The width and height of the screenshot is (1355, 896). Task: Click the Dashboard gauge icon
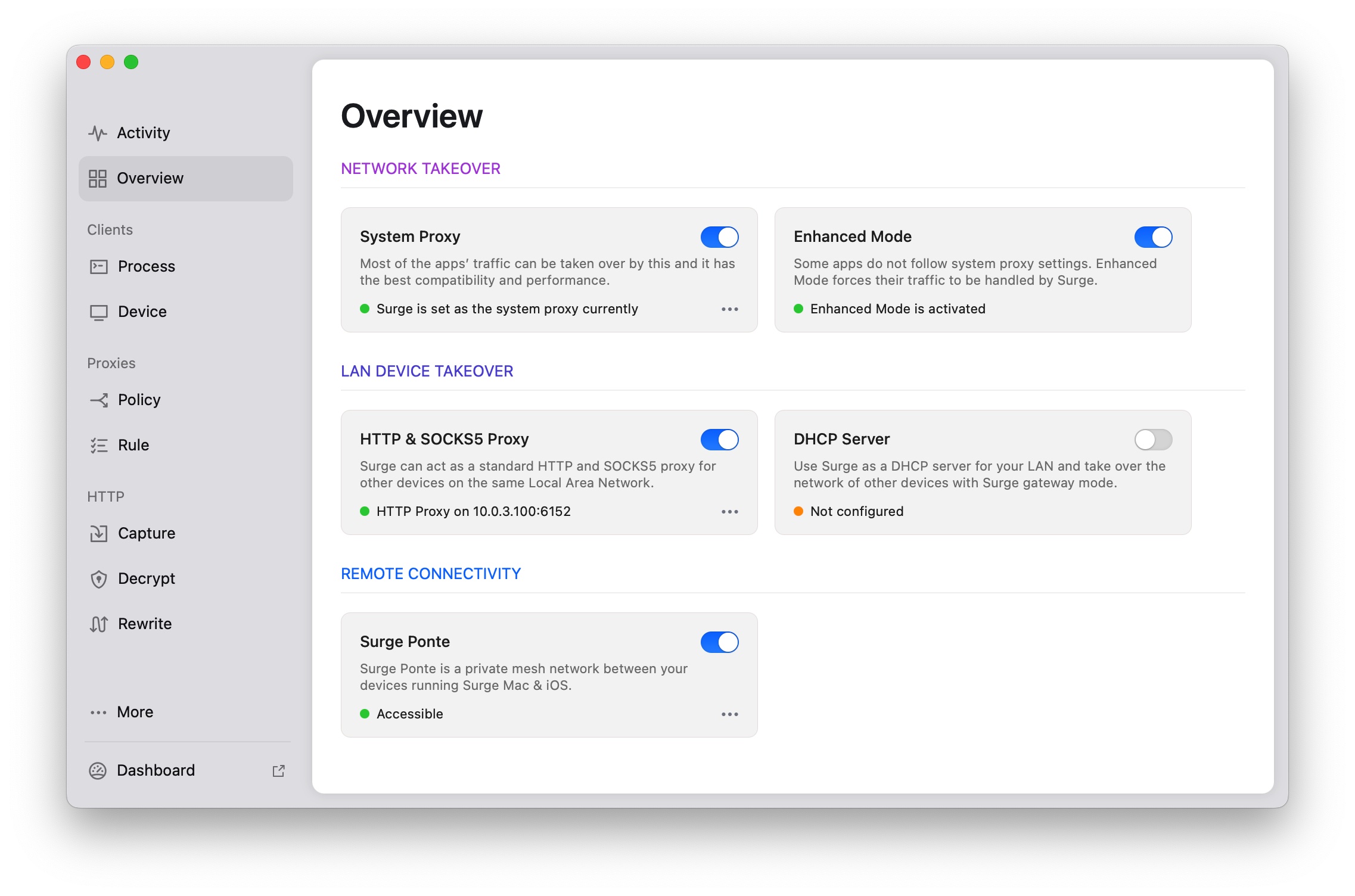pyautogui.click(x=98, y=770)
